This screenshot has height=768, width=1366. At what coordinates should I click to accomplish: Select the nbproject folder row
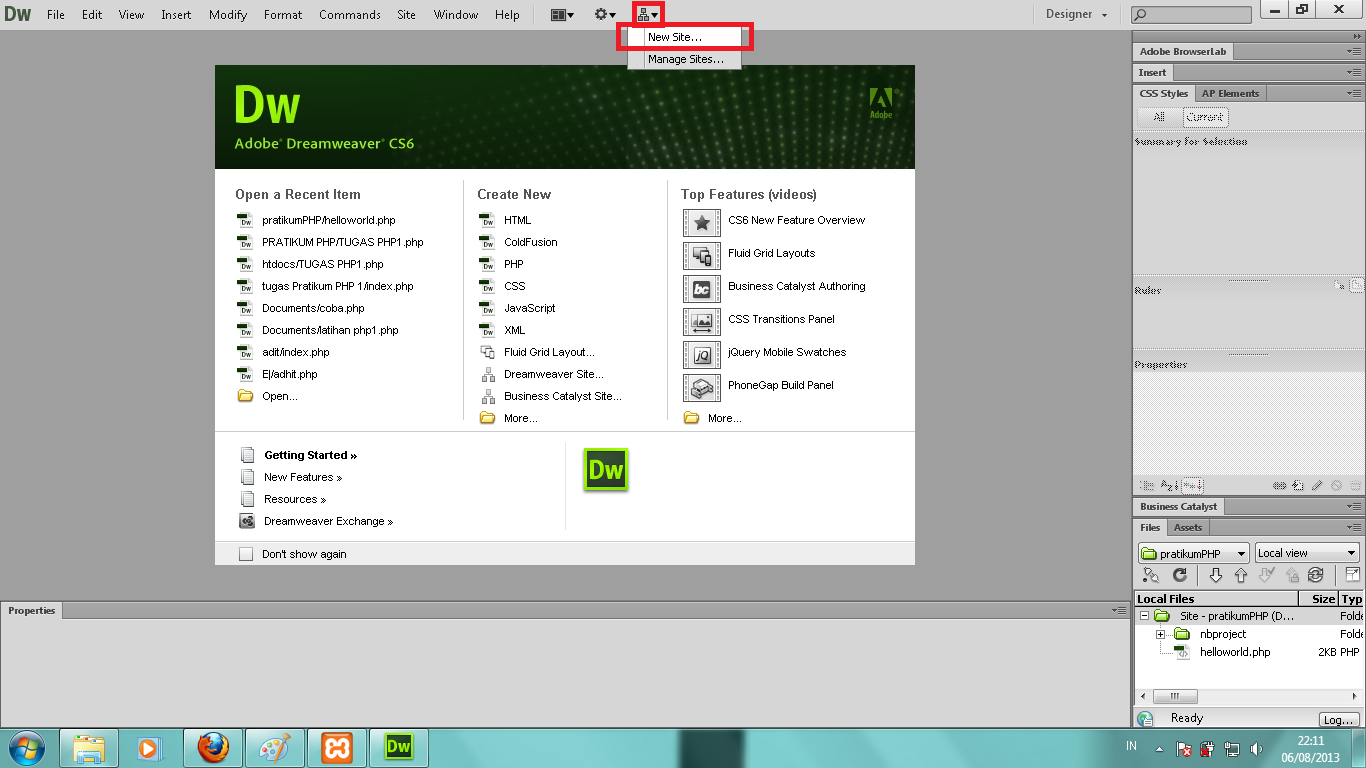point(1248,634)
